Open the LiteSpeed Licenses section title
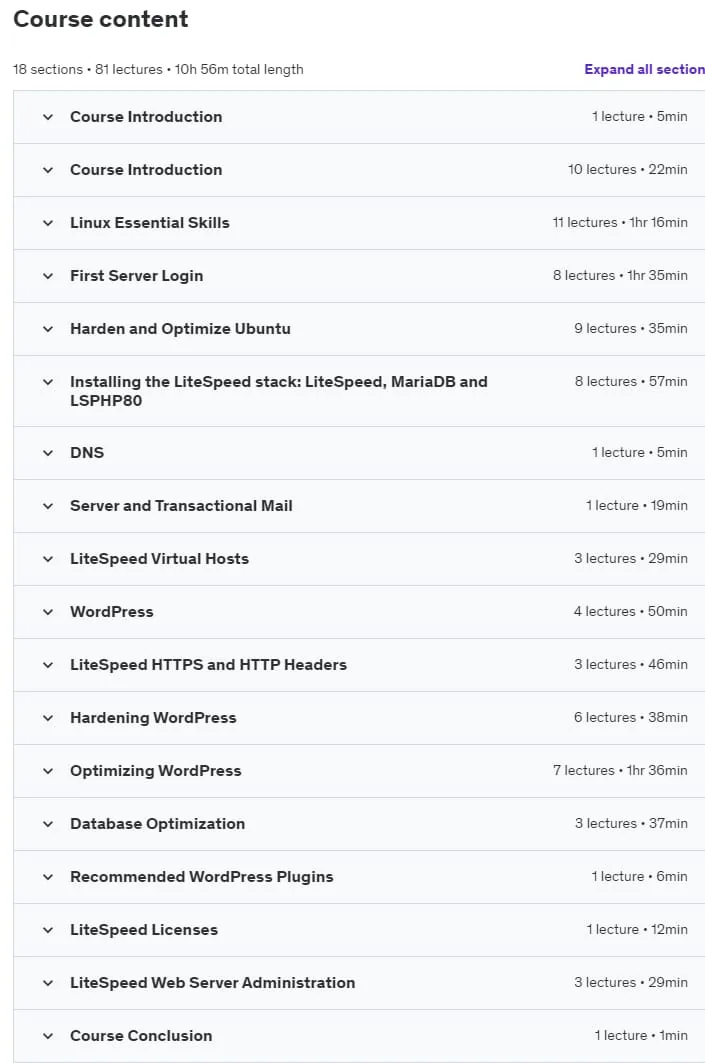Viewport: 705px width, 1063px height. click(x=144, y=930)
